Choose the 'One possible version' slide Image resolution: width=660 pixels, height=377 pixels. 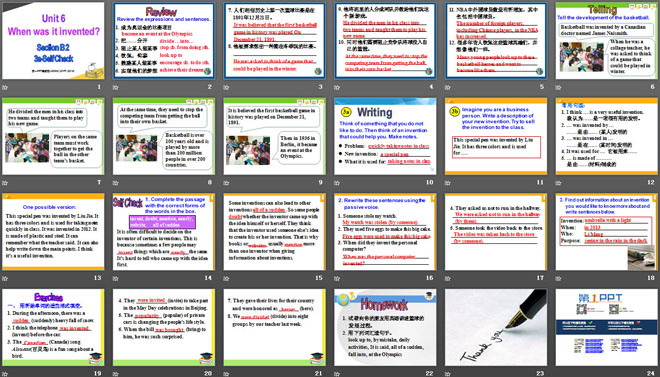click(53, 232)
